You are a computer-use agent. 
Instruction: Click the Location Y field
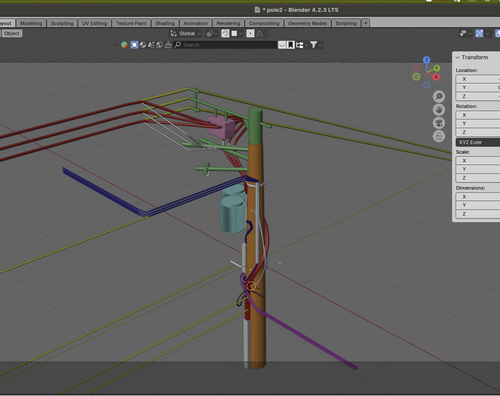pyautogui.click(x=478, y=87)
